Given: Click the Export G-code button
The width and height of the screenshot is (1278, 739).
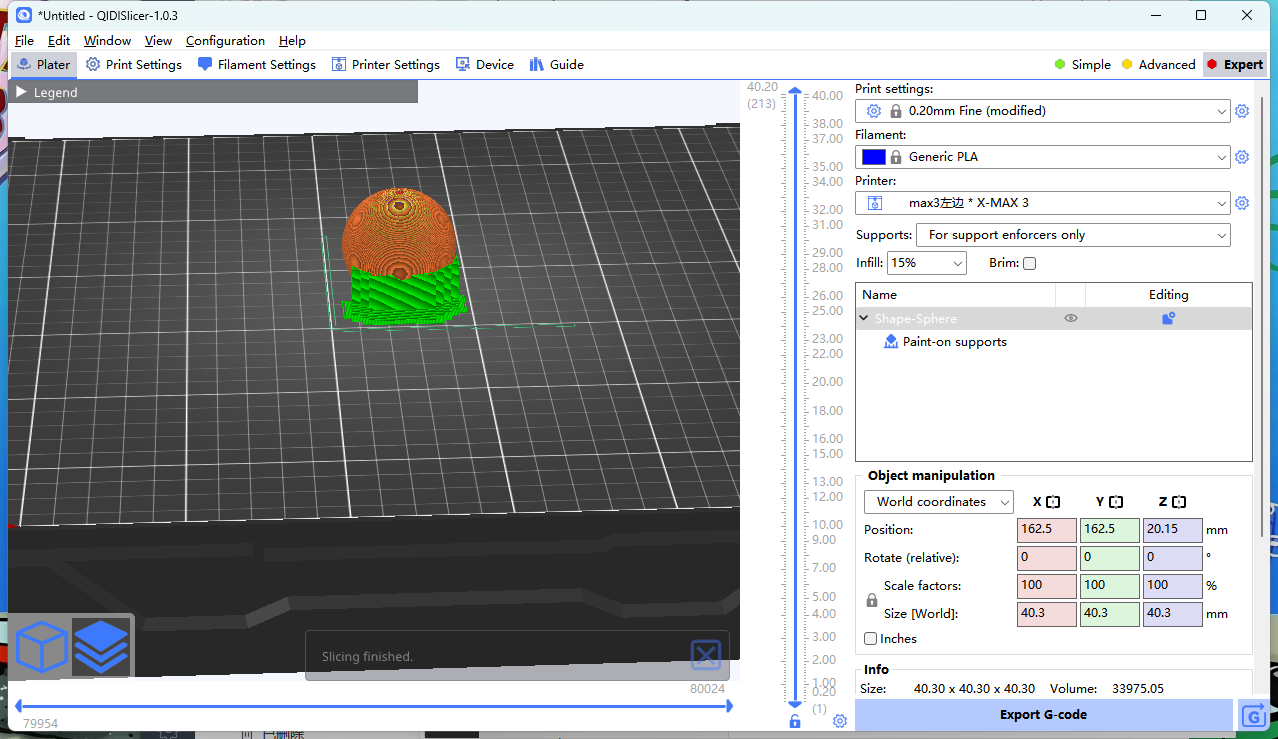Looking at the screenshot, I should (1043, 715).
